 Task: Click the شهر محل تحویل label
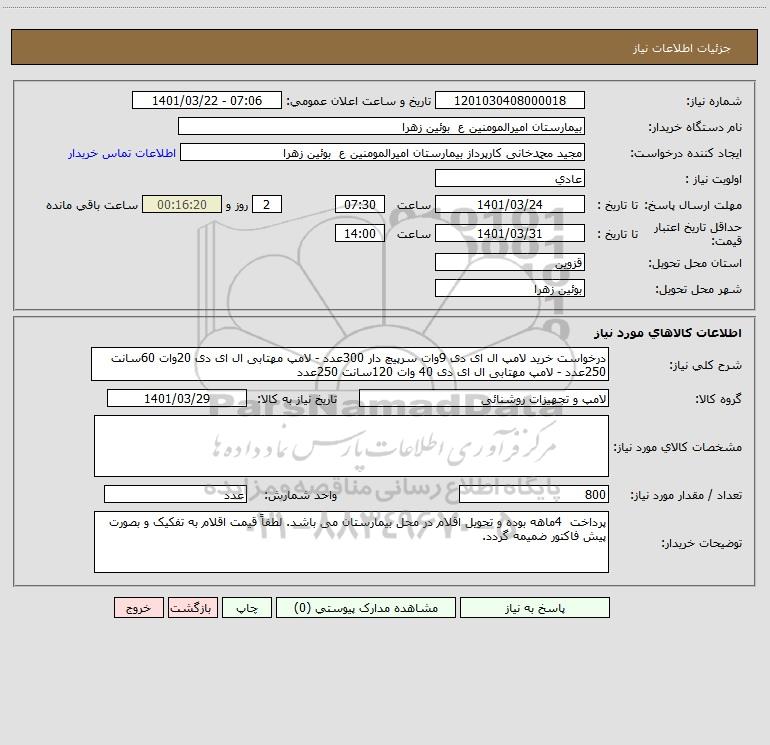[699, 289]
